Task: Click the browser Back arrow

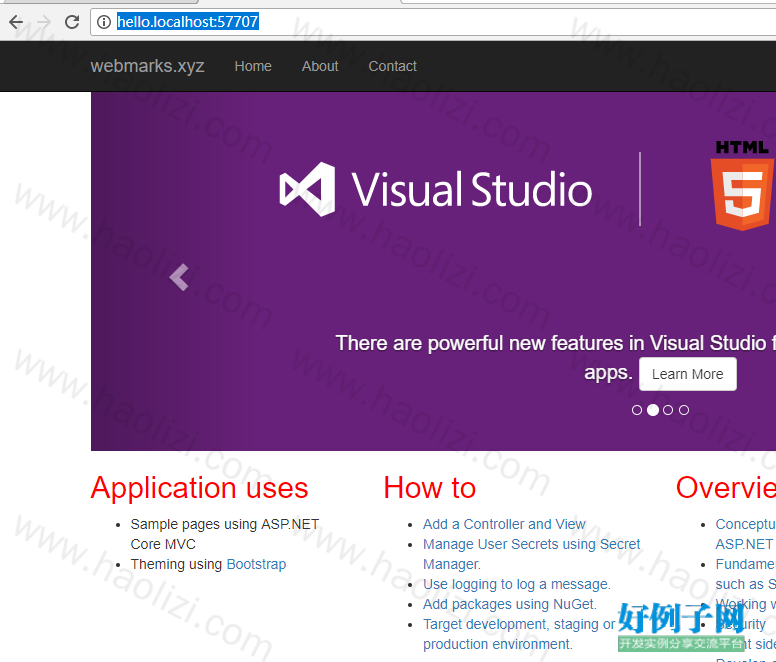Action: coord(16,22)
